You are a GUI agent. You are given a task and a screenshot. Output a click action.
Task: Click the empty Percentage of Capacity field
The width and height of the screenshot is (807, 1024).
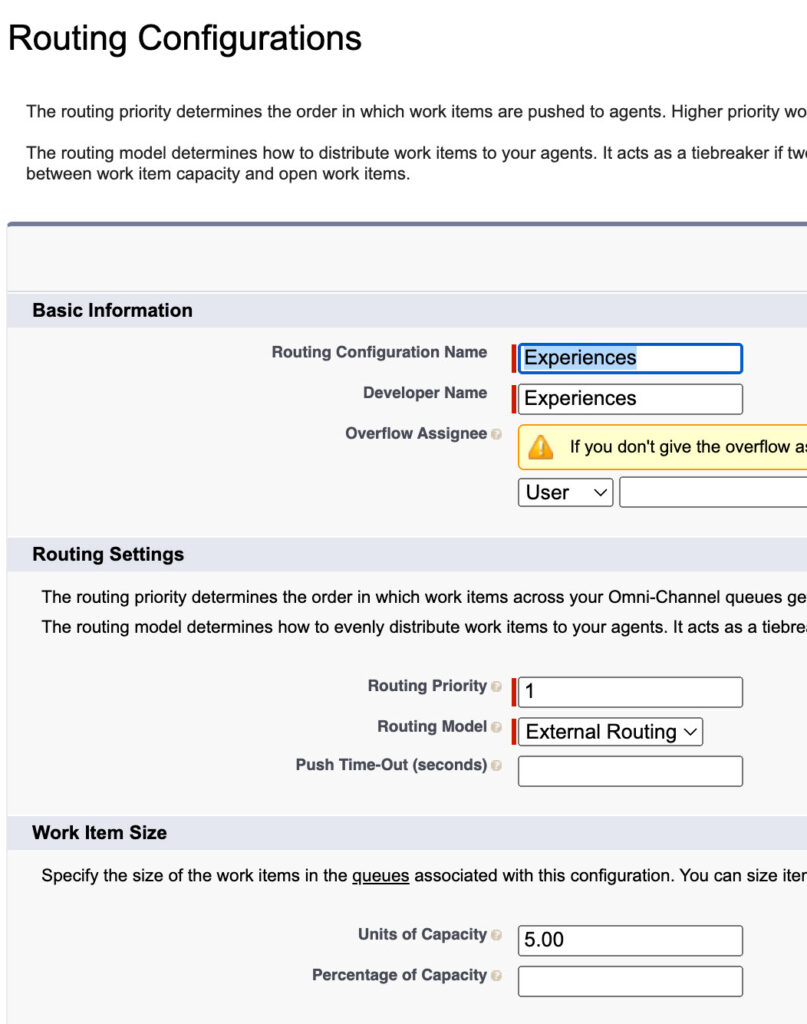[x=630, y=981]
